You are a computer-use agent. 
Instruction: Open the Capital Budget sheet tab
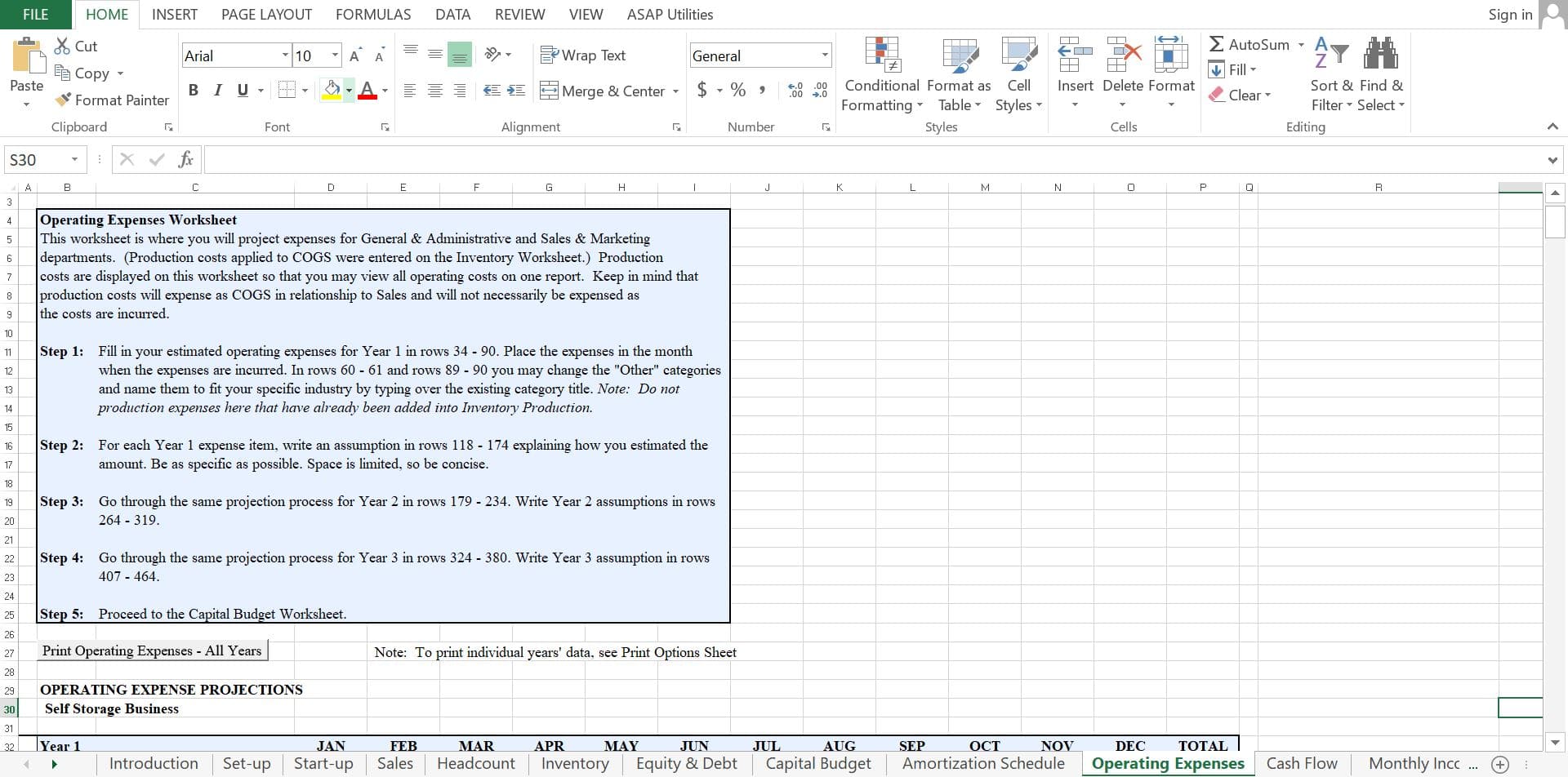818,763
